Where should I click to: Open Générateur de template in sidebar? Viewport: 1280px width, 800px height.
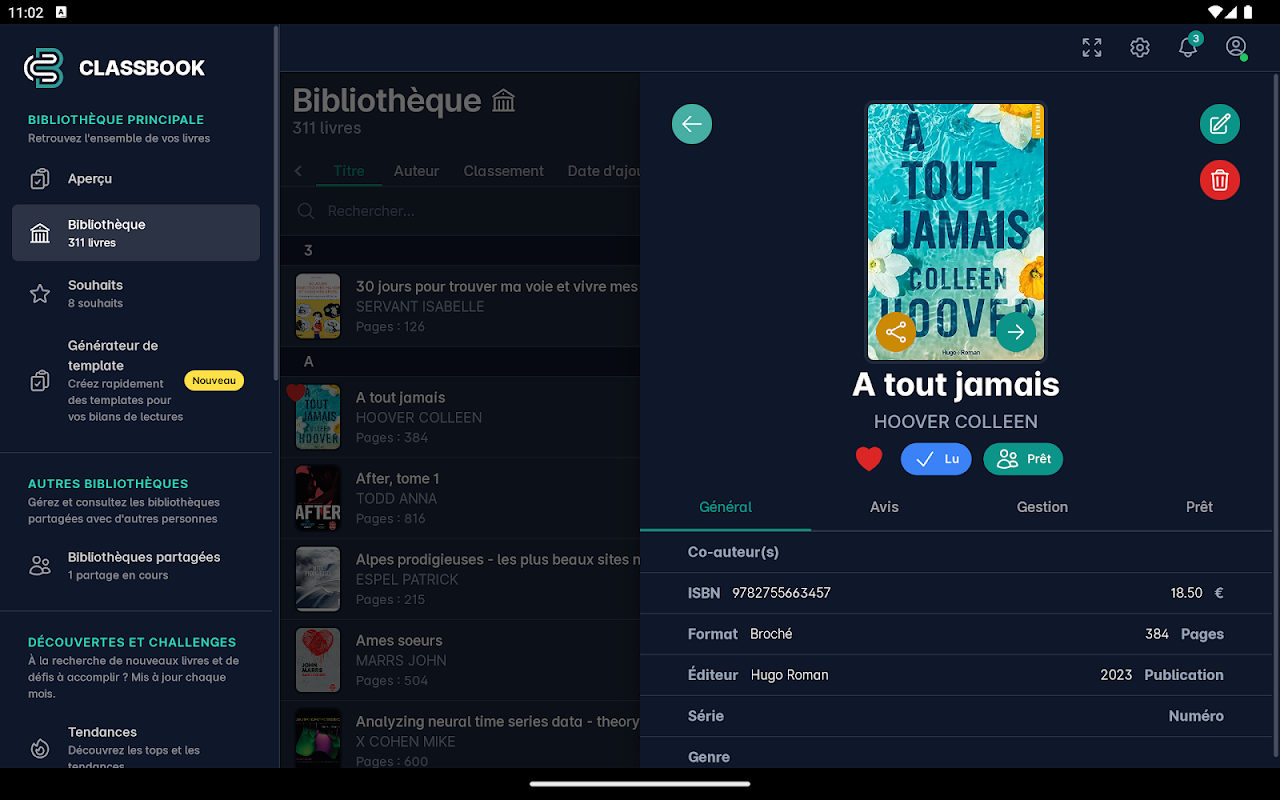pyautogui.click(x=136, y=380)
